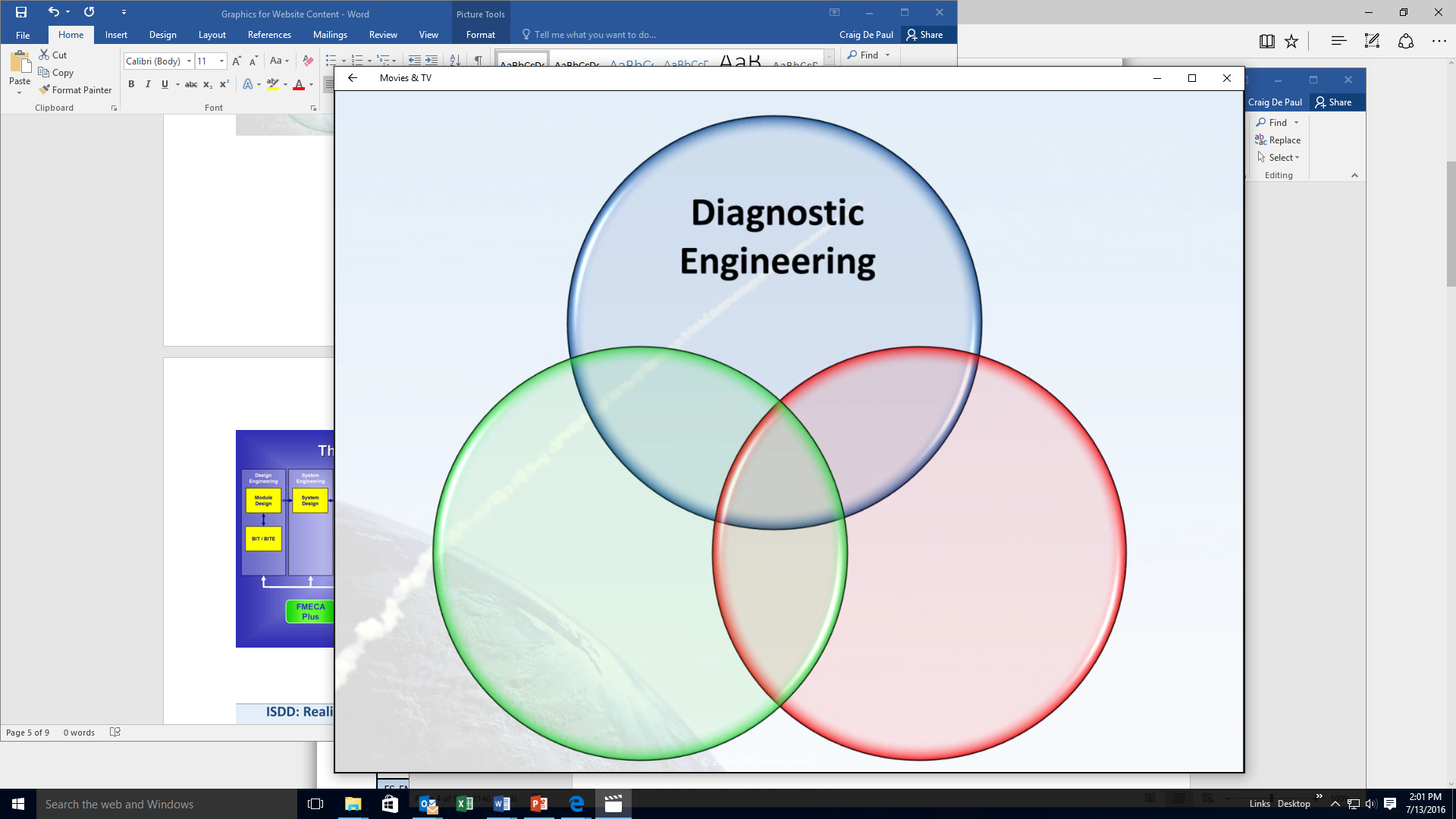Viewport: 1456px width, 819px height.
Task: Open Edge Reading view book icon
Action: pyautogui.click(x=1266, y=42)
